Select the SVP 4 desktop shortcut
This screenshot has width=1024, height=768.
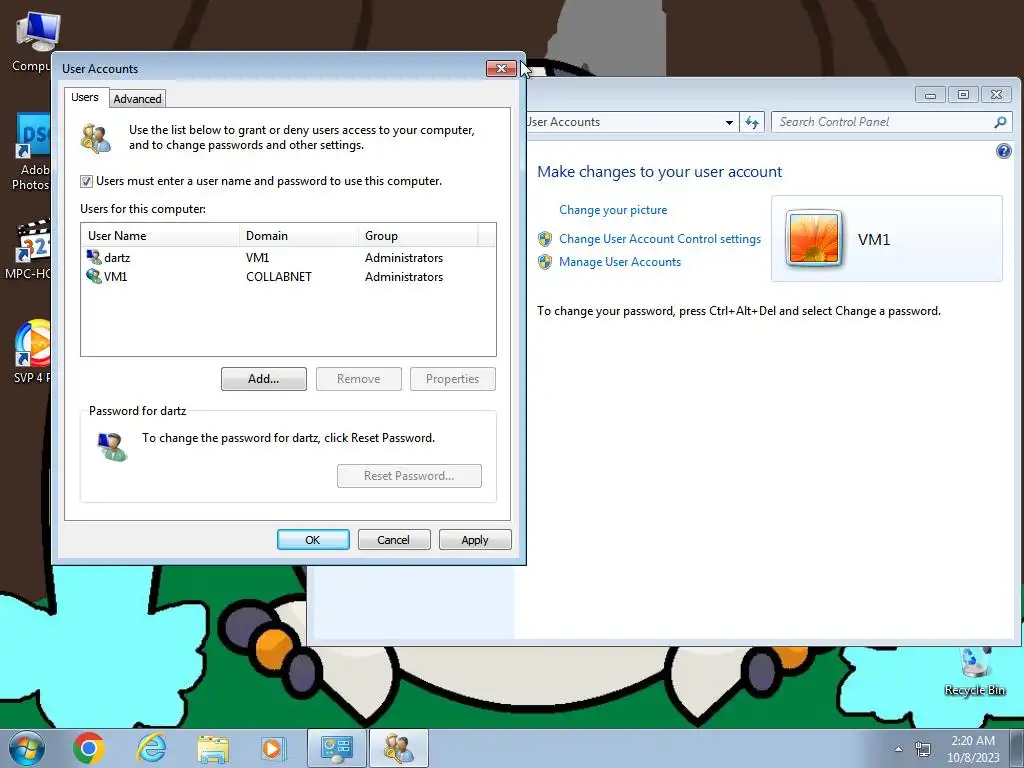click(x=31, y=351)
